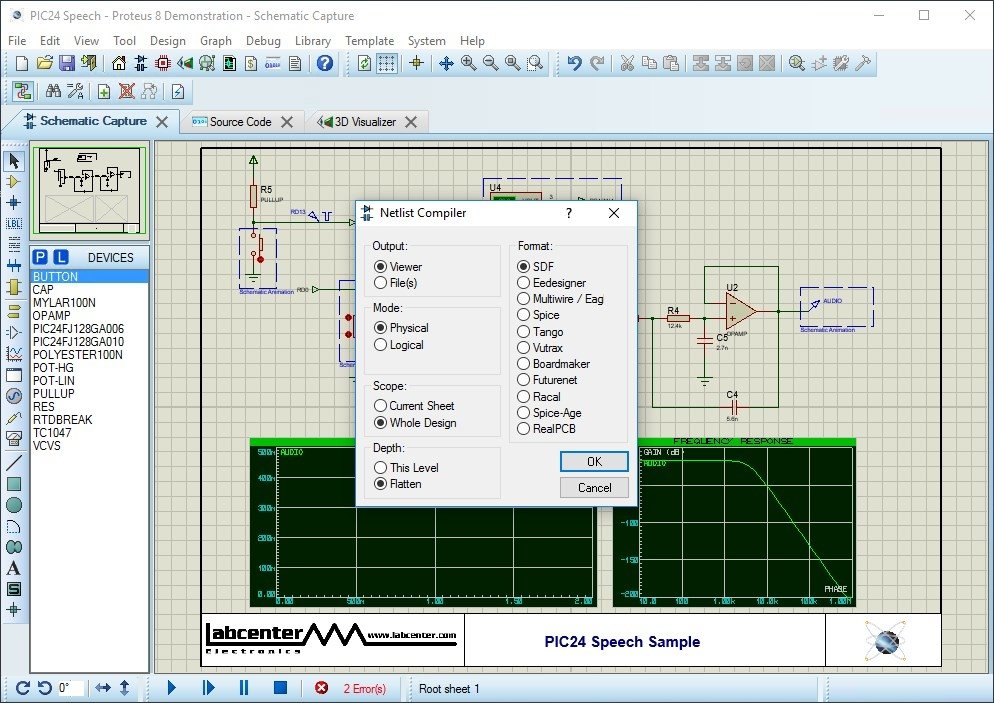Click the New Project toolbar icon
This screenshot has width=994, height=703.
[x=22, y=63]
